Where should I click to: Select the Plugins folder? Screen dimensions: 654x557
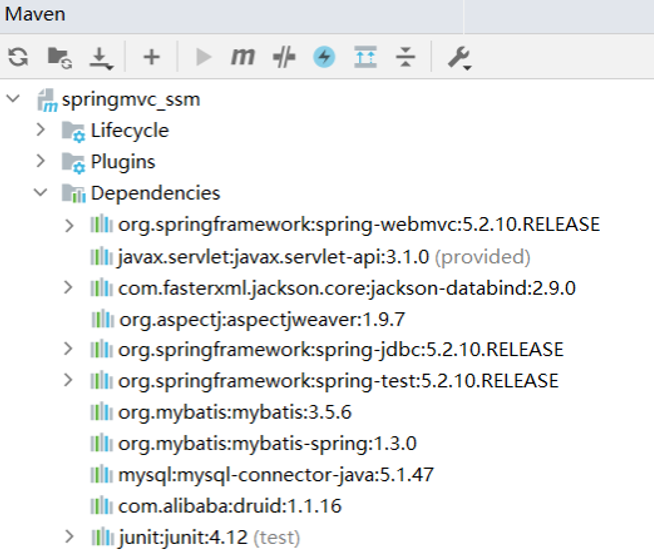point(123,162)
